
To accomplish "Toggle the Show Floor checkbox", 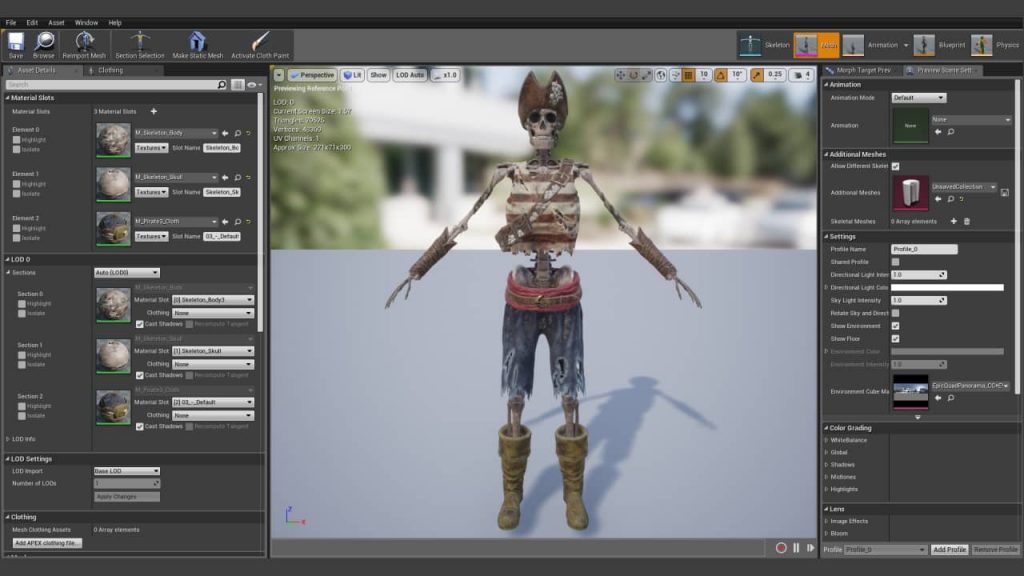I will (895, 339).
